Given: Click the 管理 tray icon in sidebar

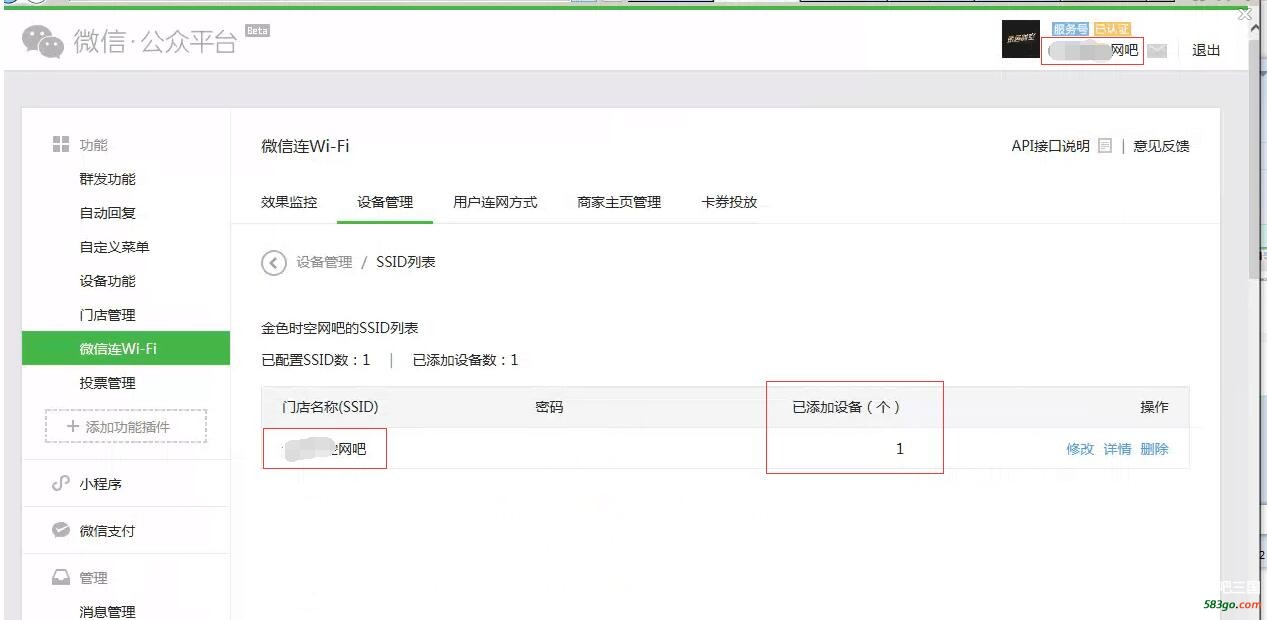Looking at the screenshot, I should (61, 578).
